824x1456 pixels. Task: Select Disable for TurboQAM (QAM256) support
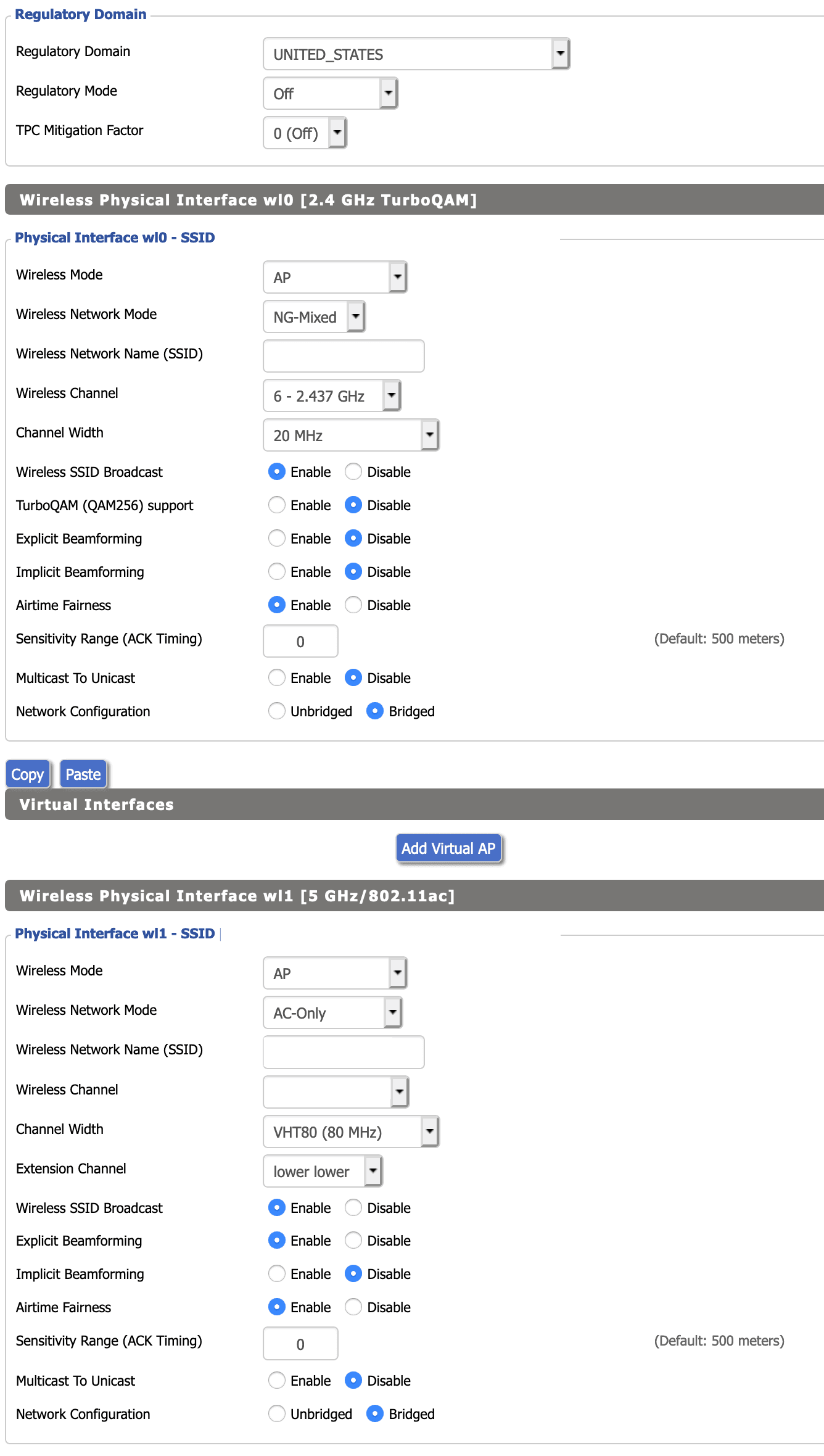(x=353, y=505)
